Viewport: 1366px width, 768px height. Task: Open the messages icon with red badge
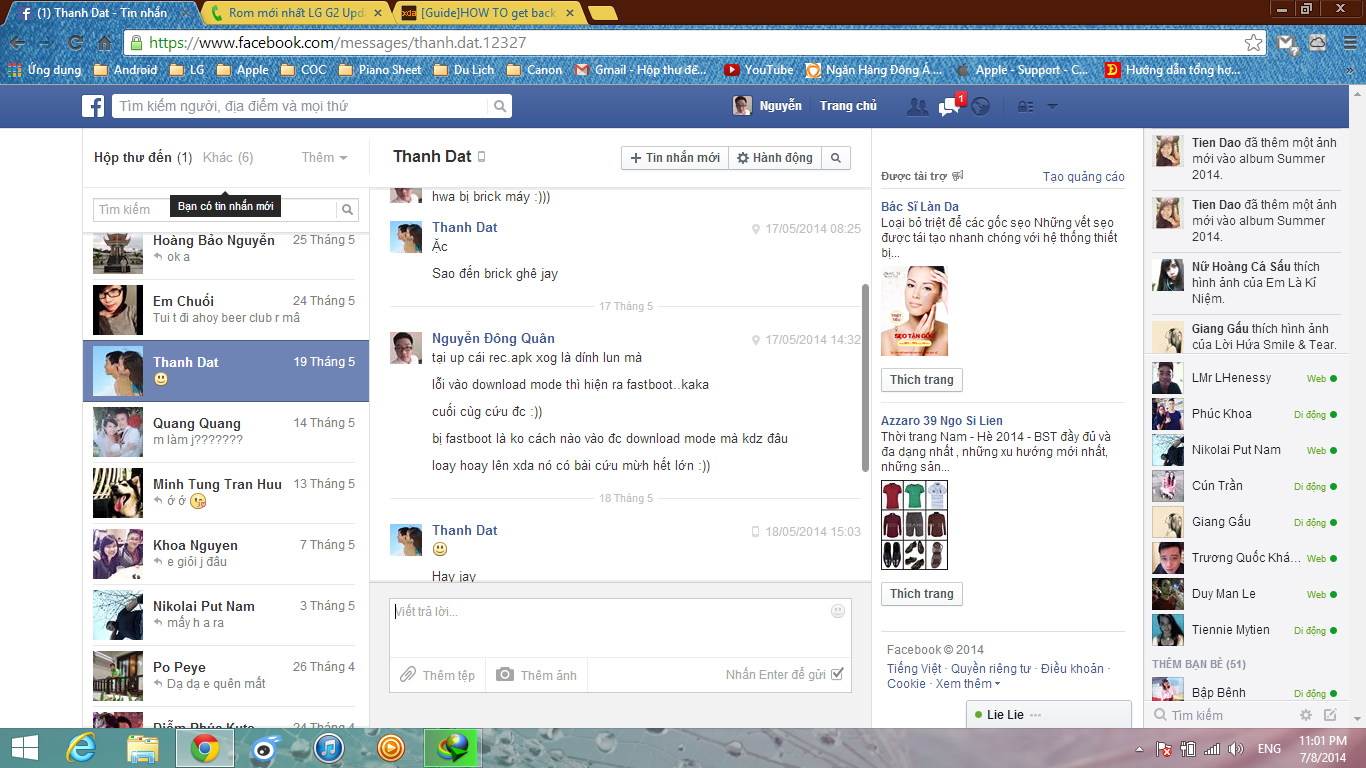pyautogui.click(x=949, y=107)
